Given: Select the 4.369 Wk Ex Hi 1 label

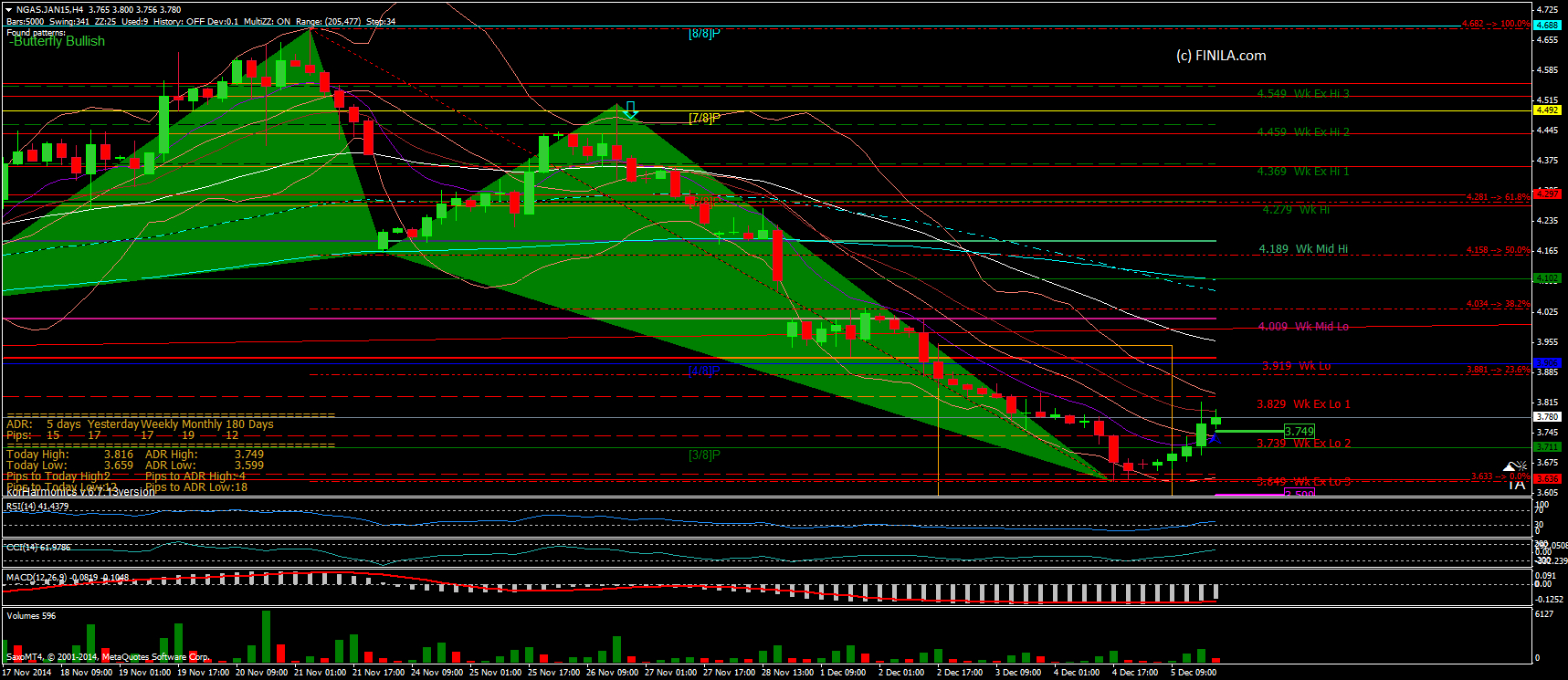Looking at the screenshot, I should coord(1303,172).
